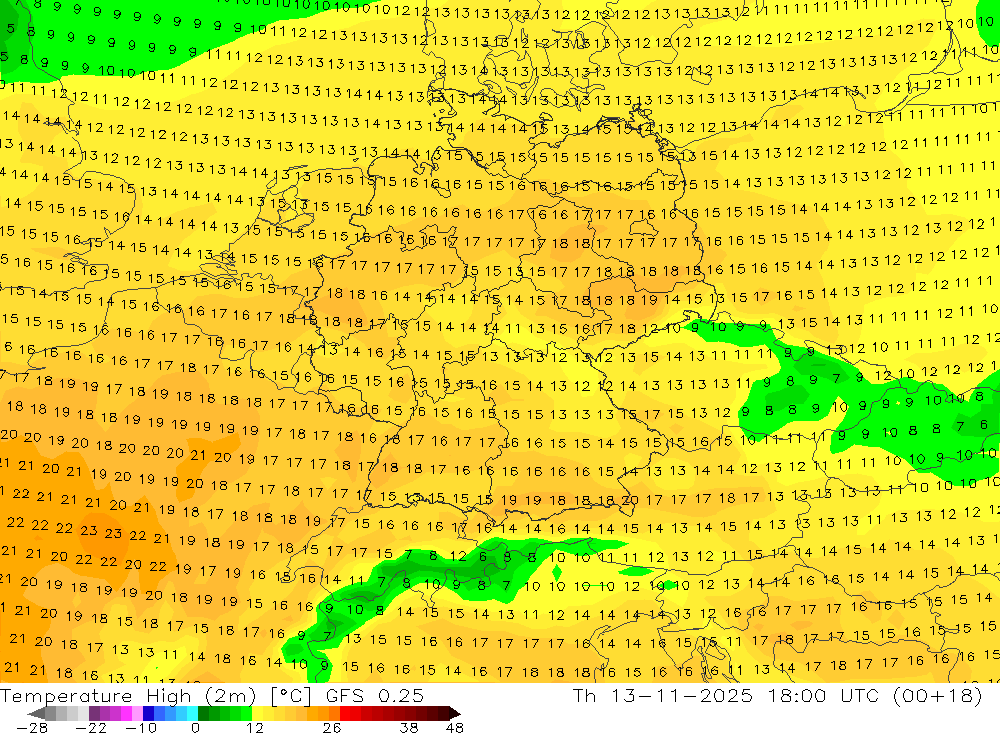Click the dark brown right arrow end of legend
Image resolution: width=1000 pixels, height=733 pixels.
455,713
